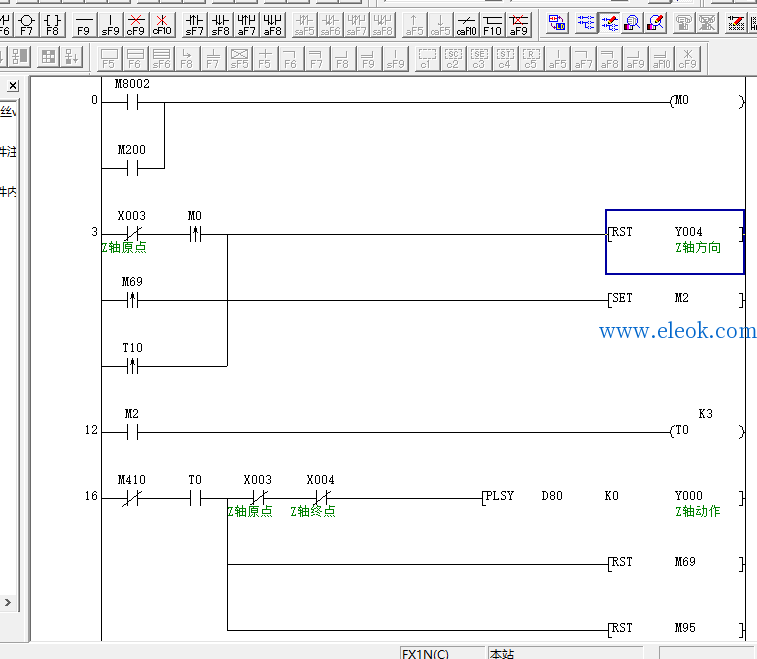The width and height of the screenshot is (757, 659).
Task: Select delete vertical line cF10 icon
Action: [x=162, y=25]
